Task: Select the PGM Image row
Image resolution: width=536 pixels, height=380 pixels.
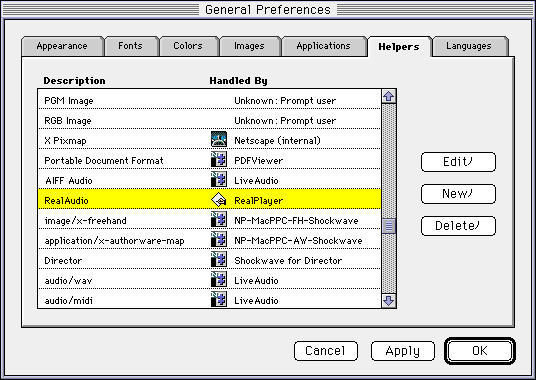Action: [x=209, y=99]
